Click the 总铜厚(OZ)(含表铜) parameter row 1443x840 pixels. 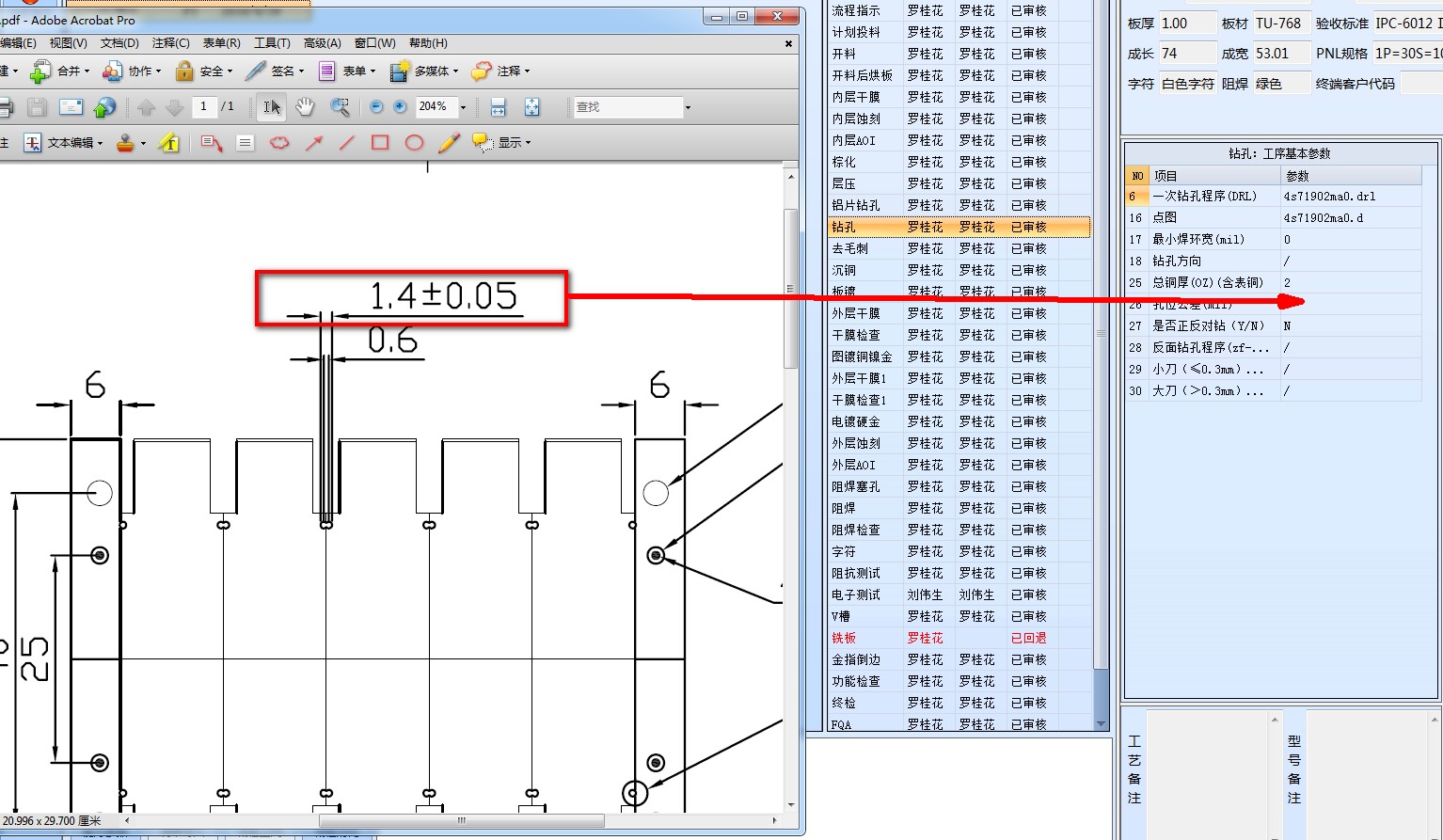pos(1274,282)
